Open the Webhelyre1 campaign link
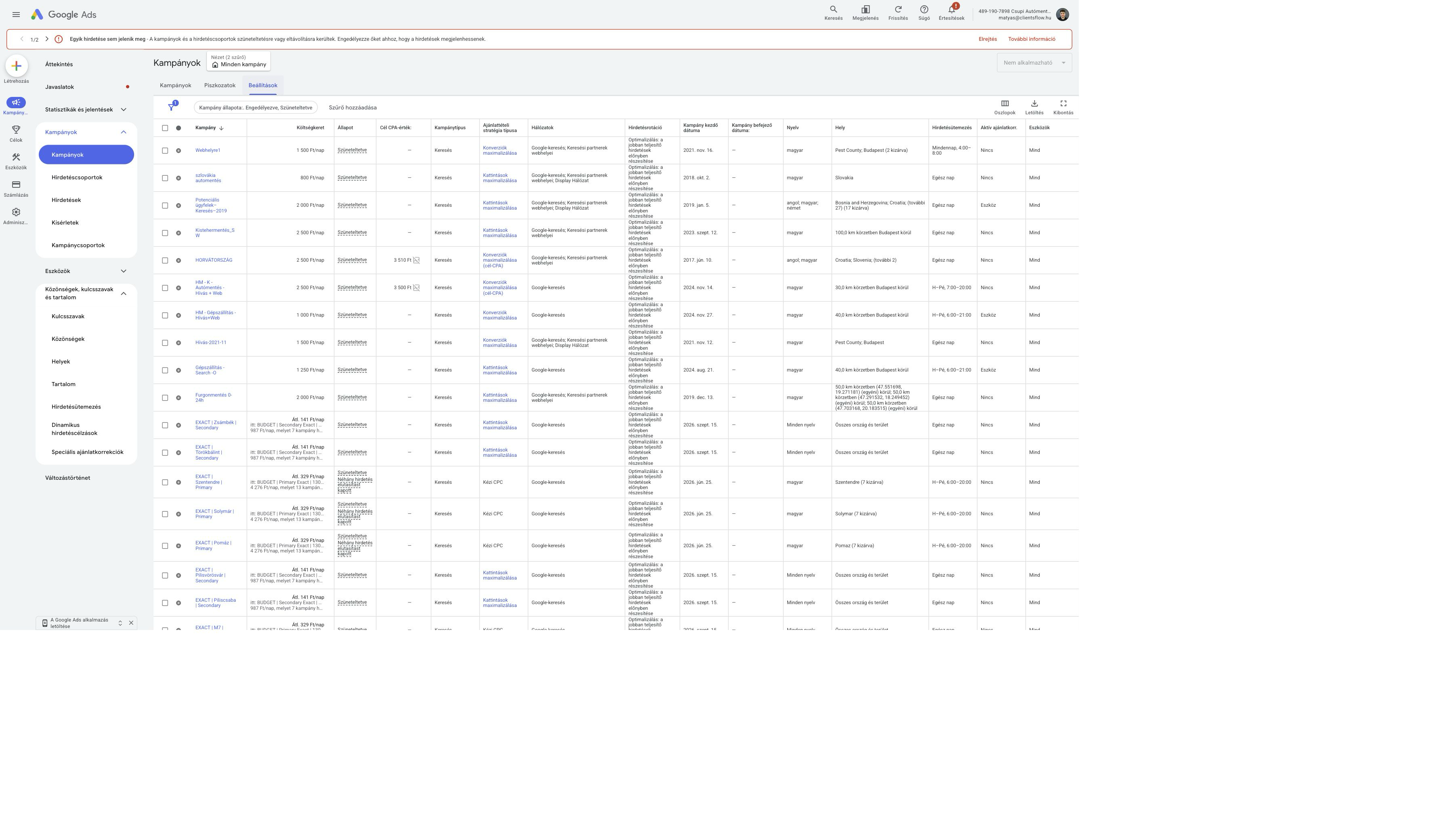Screen dimensions: 1438x840 click(208, 151)
